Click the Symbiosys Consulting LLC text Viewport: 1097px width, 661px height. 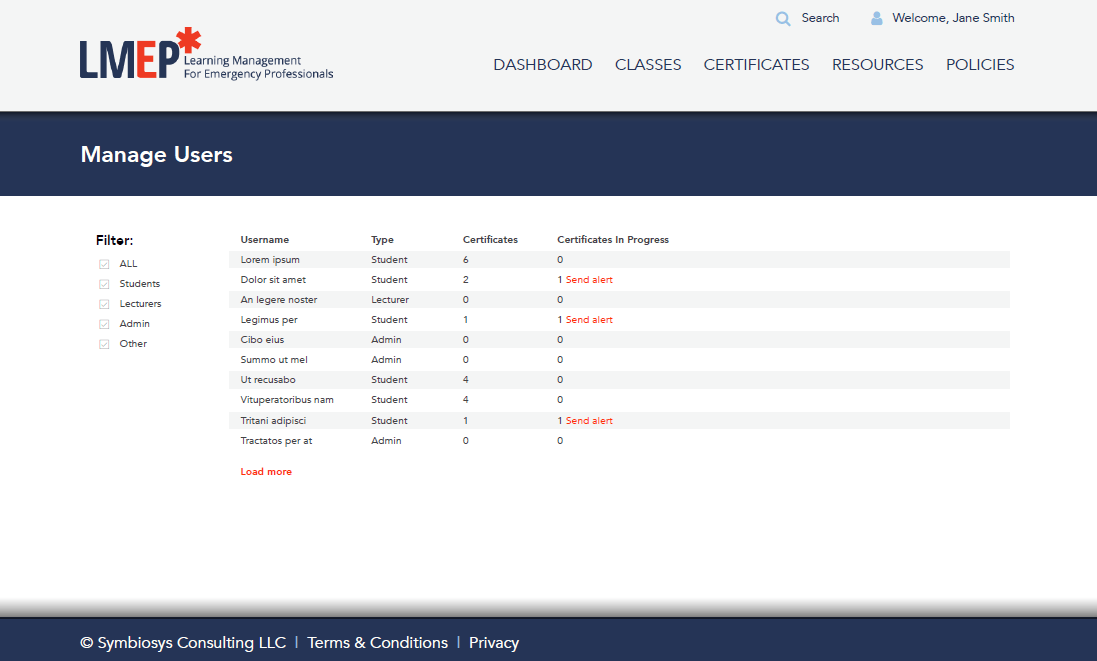(x=183, y=643)
